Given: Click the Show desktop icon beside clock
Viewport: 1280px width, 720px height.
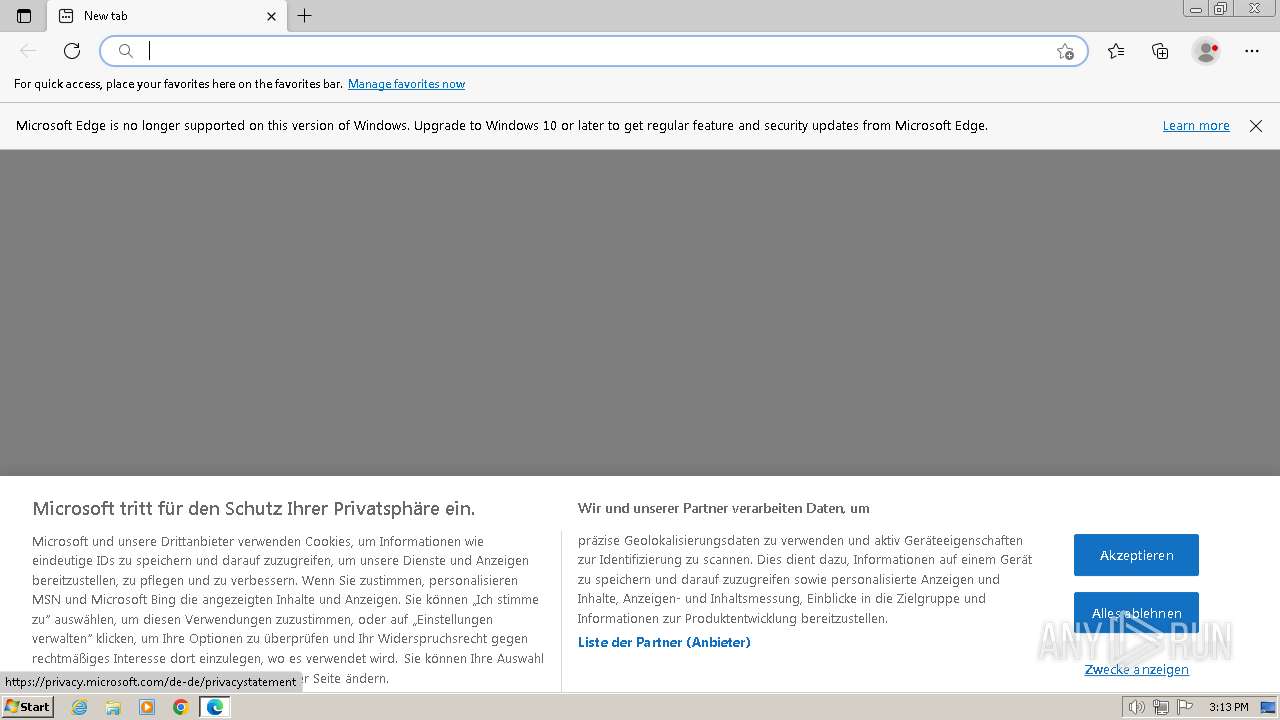Looking at the screenshot, I should tap(1268, 707).
